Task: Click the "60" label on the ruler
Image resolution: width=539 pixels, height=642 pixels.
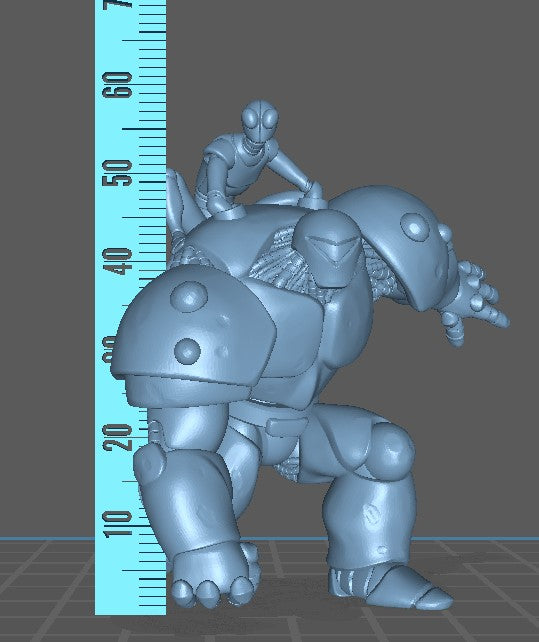Action: pyautogui.click(x=118, y=85)
